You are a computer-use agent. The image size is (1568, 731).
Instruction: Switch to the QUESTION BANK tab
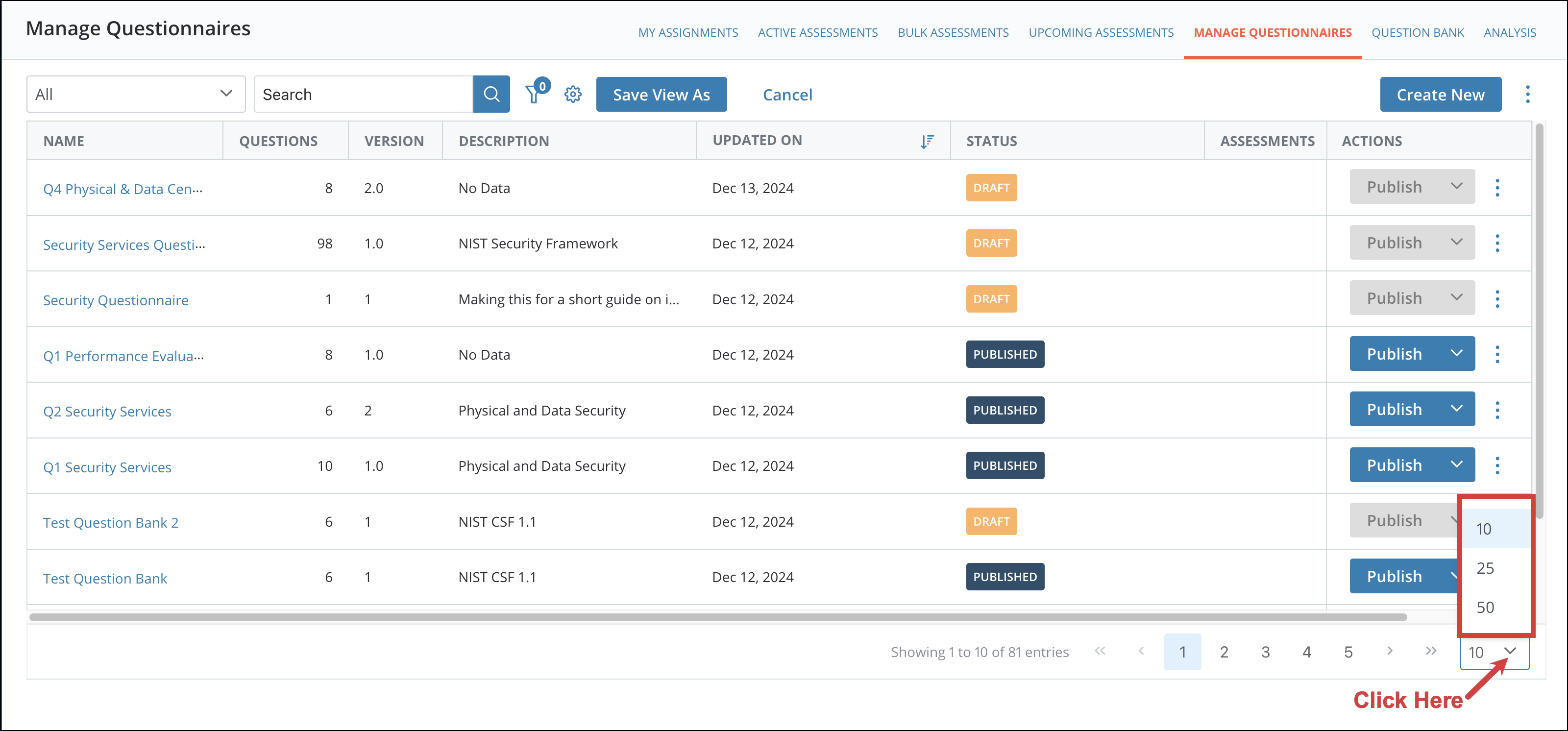(1418, 32)
